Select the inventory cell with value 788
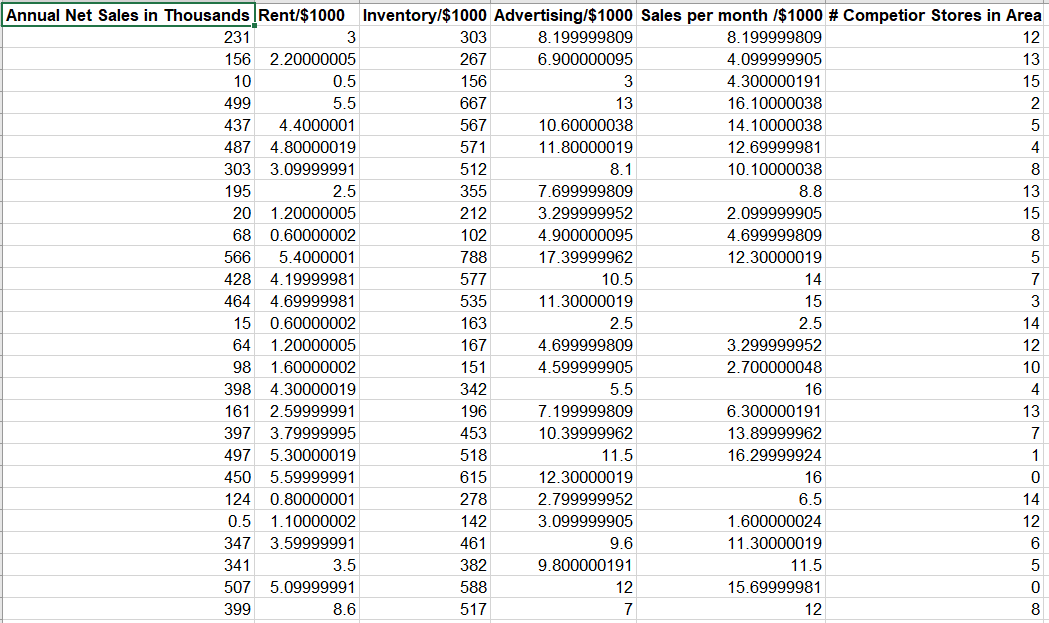The image size is (1049, 623). (424, 258)
